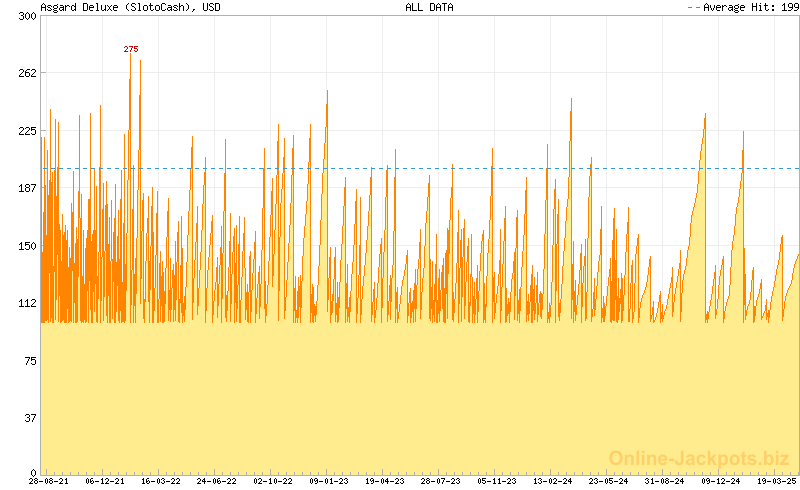This screenshot has width=800, height=490.
Task: Click the dashed blue legend line sample
Action: (695, 7)
